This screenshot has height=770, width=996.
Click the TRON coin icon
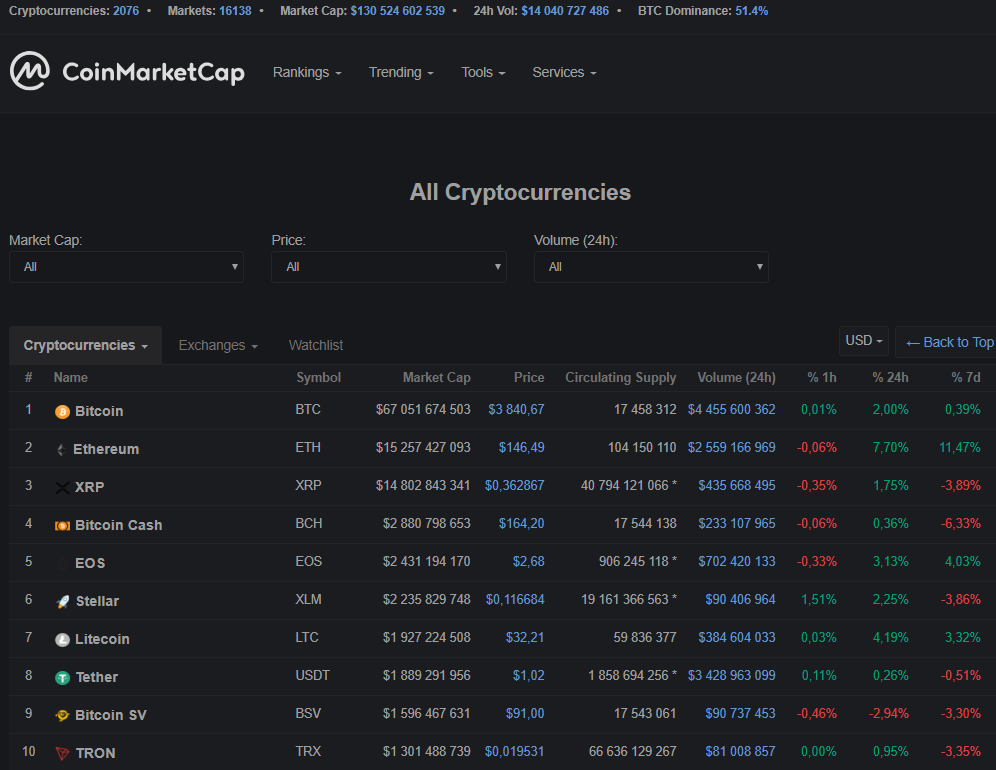62,754
